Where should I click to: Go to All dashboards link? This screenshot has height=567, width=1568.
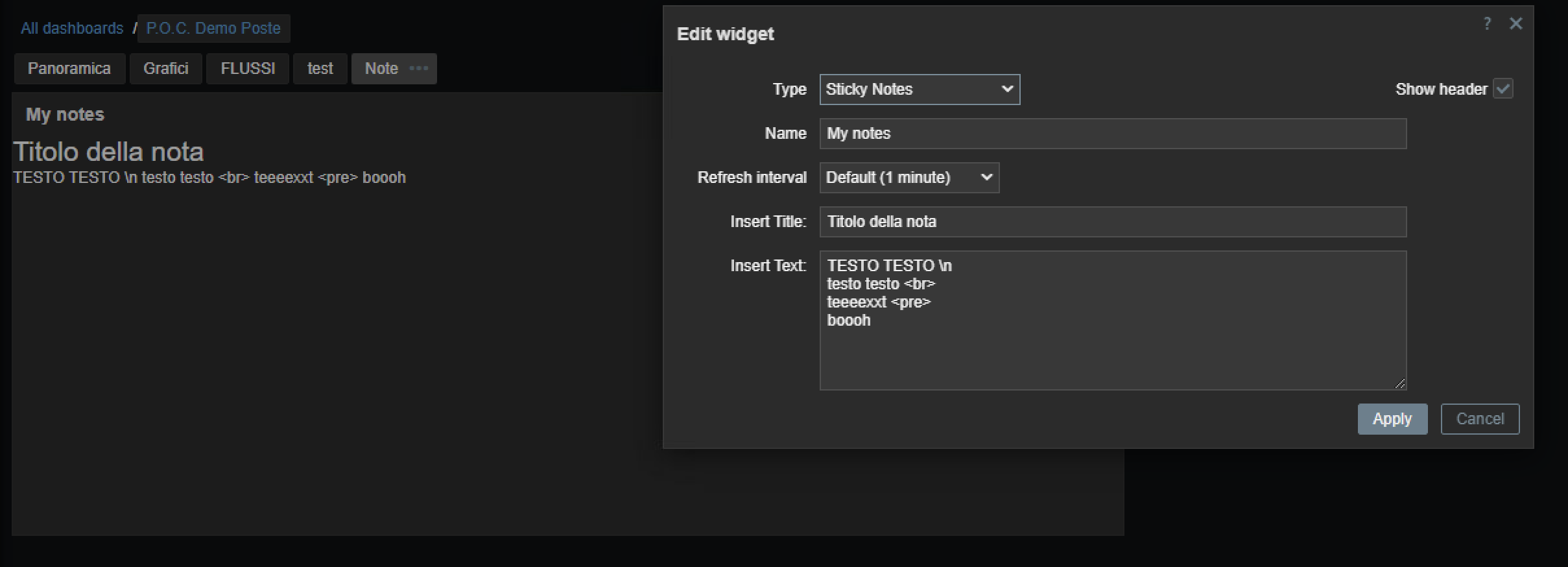click(x=72, y=29)
